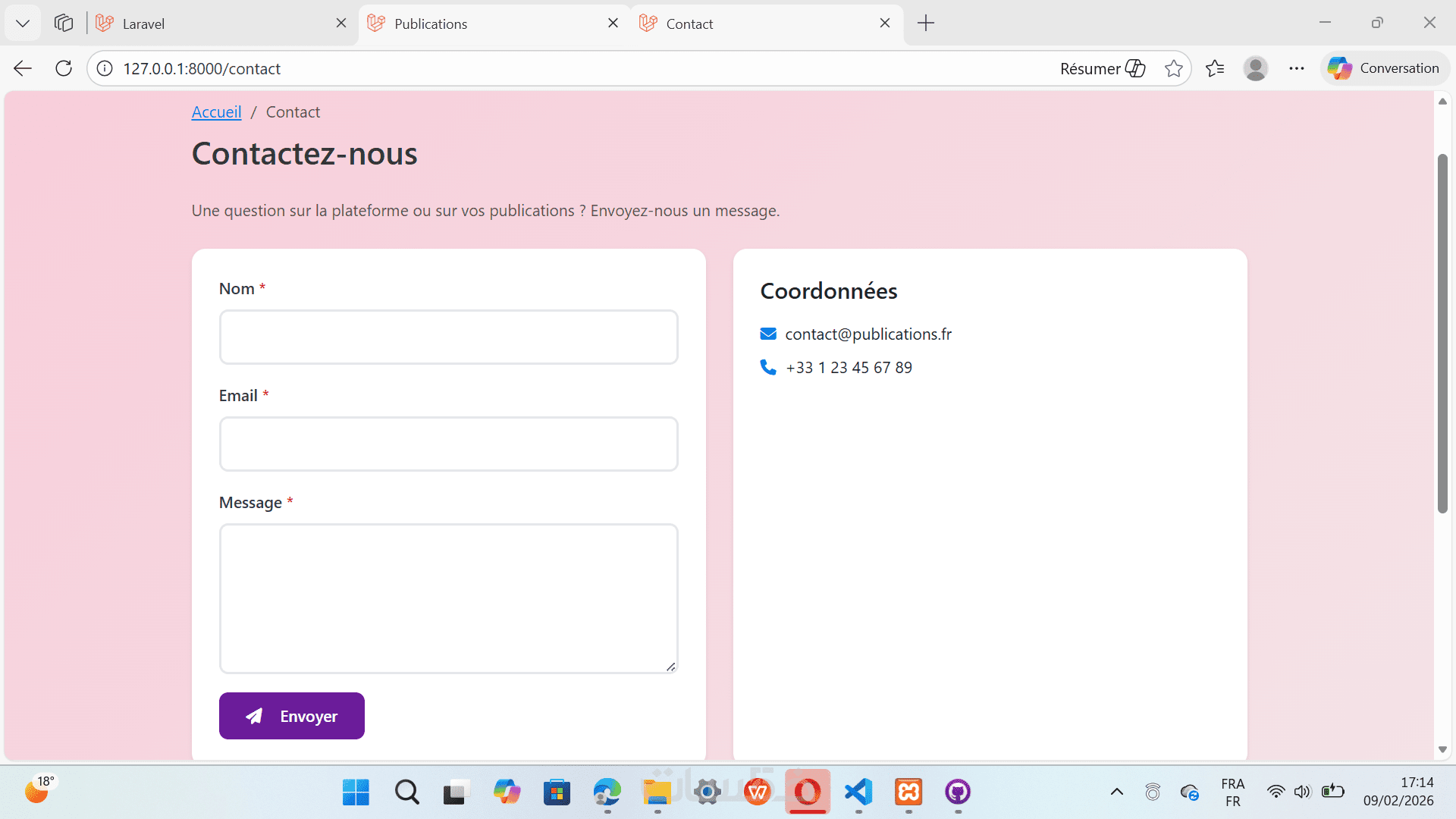Open XAMPP from the taskbar
The image size is (1456, 819).
coord(908,792)
